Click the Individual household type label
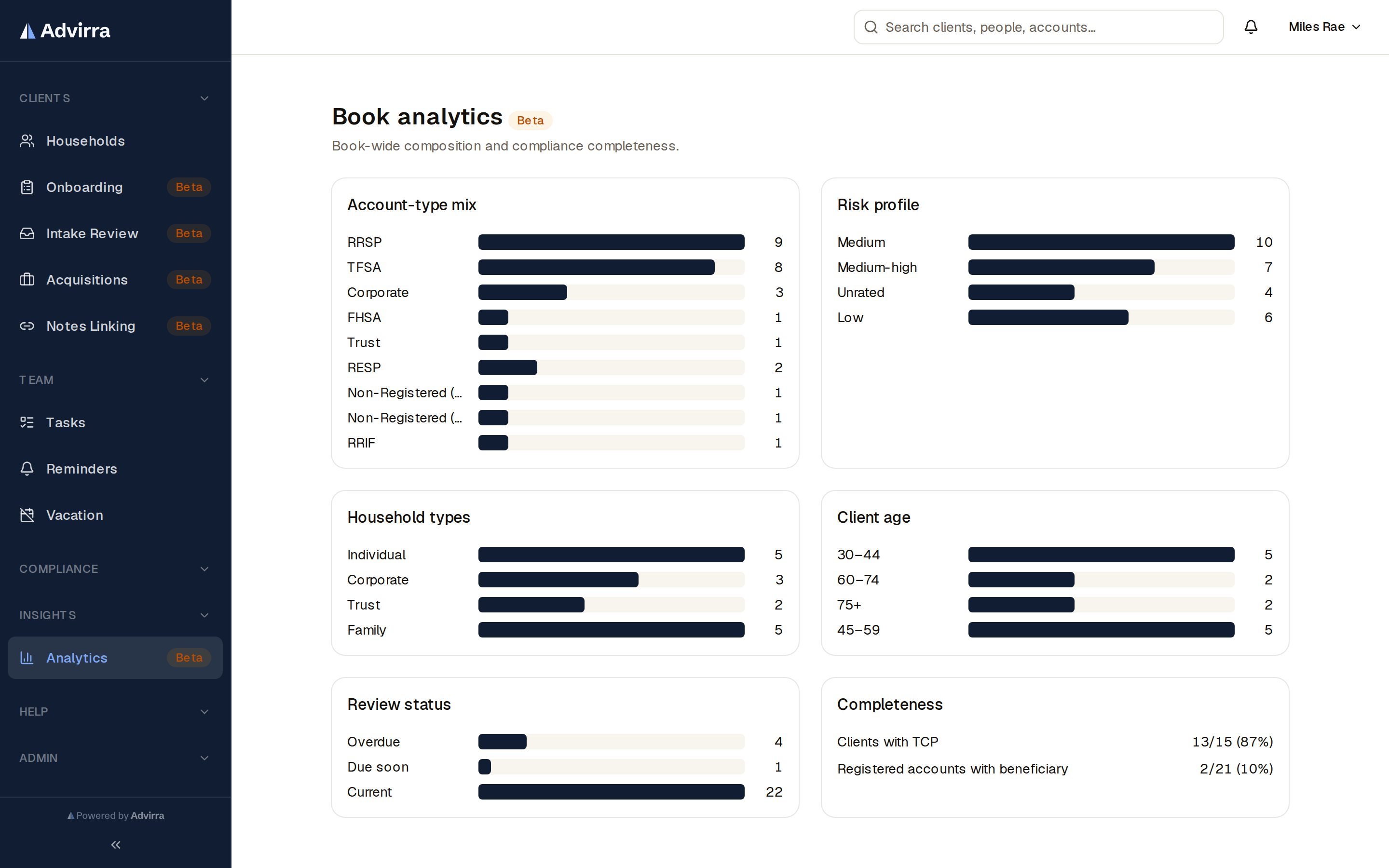1389x868 pixels. point(376,555)
